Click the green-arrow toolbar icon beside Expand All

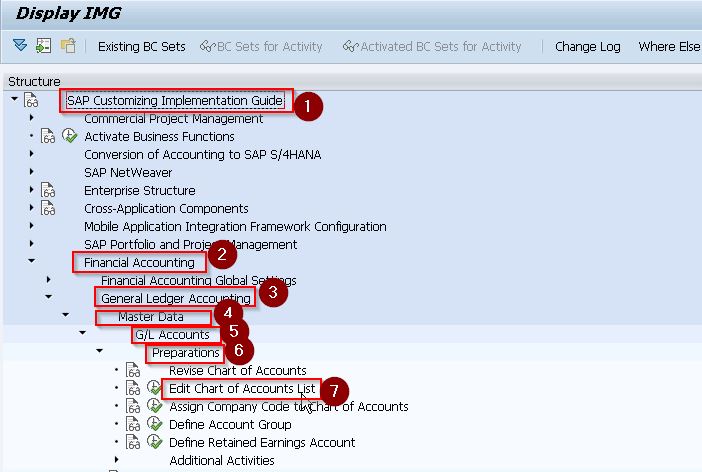coord(43,46)
